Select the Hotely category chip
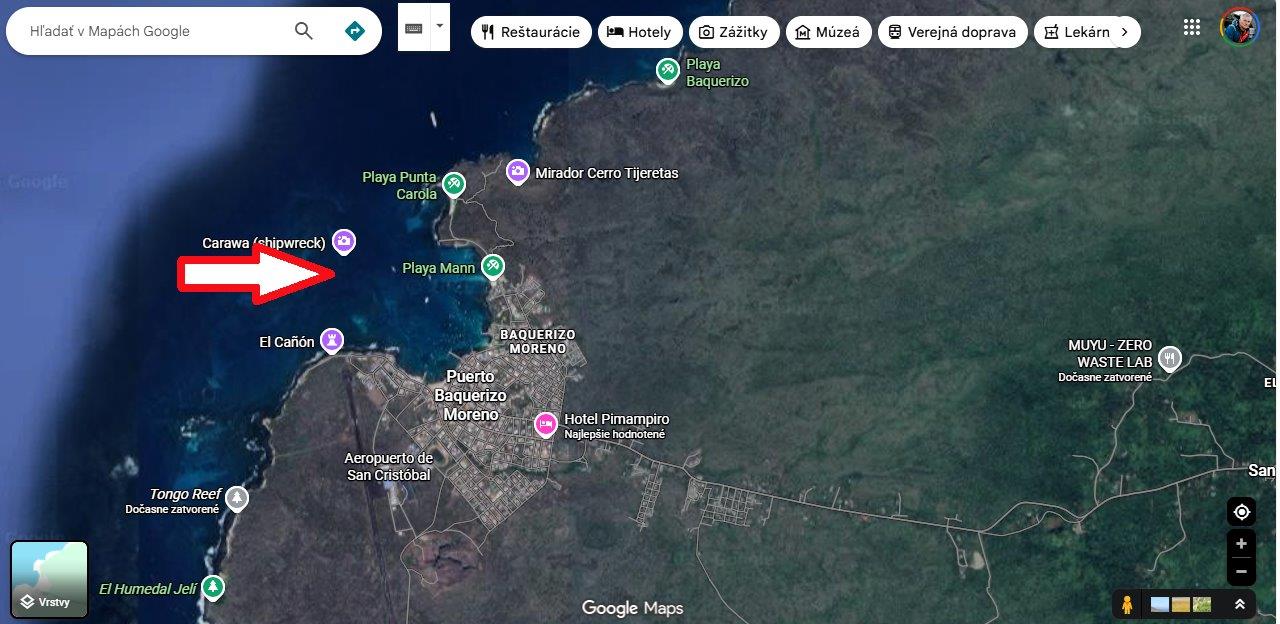The height and width of the screenshot is (624, 1280). point(640,32)
